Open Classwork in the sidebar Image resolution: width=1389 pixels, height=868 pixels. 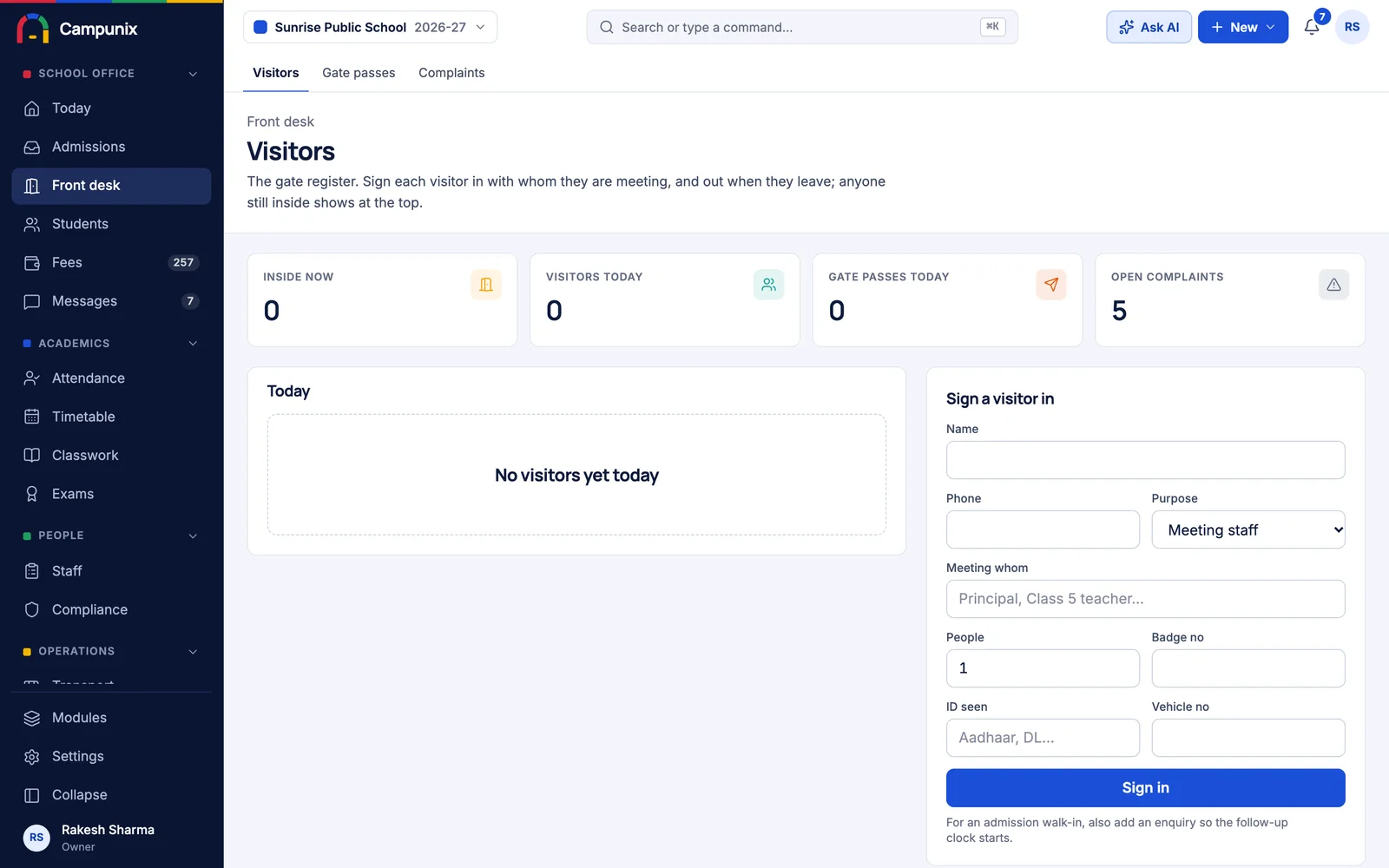coord(111,455)
